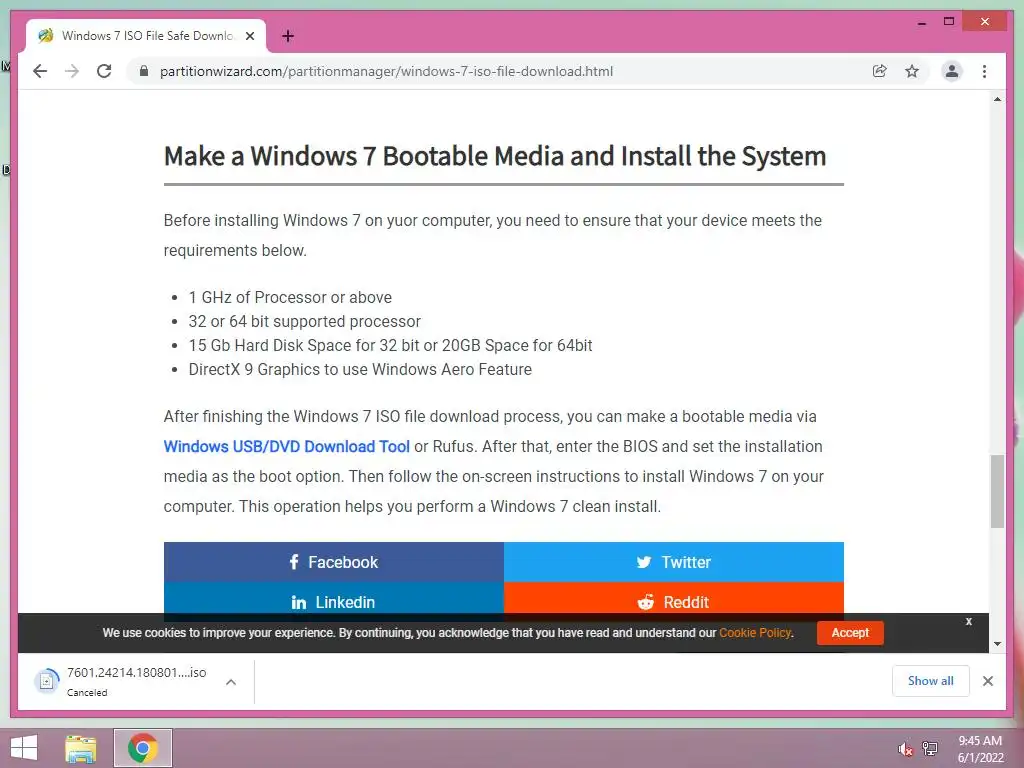This screenshot has width=1024, height=768.
Task: Share the article on Linkedin
Action: 334,601
